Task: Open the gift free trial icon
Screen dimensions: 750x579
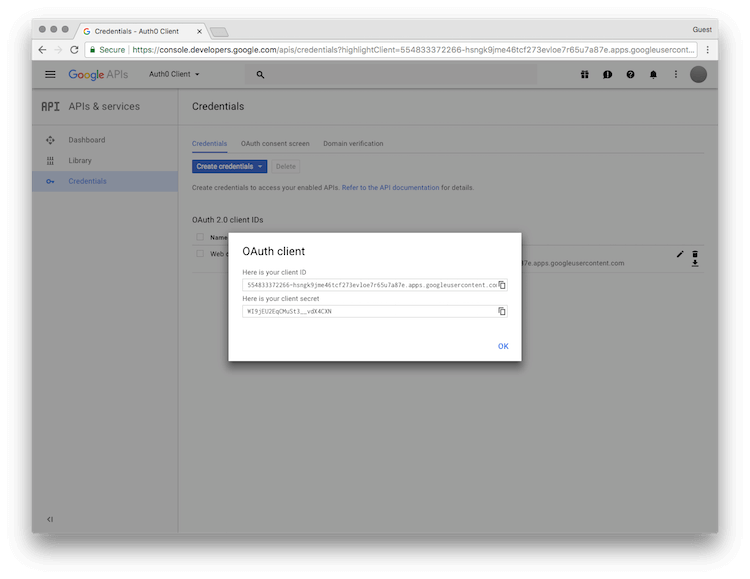Action: coord(585,74)
